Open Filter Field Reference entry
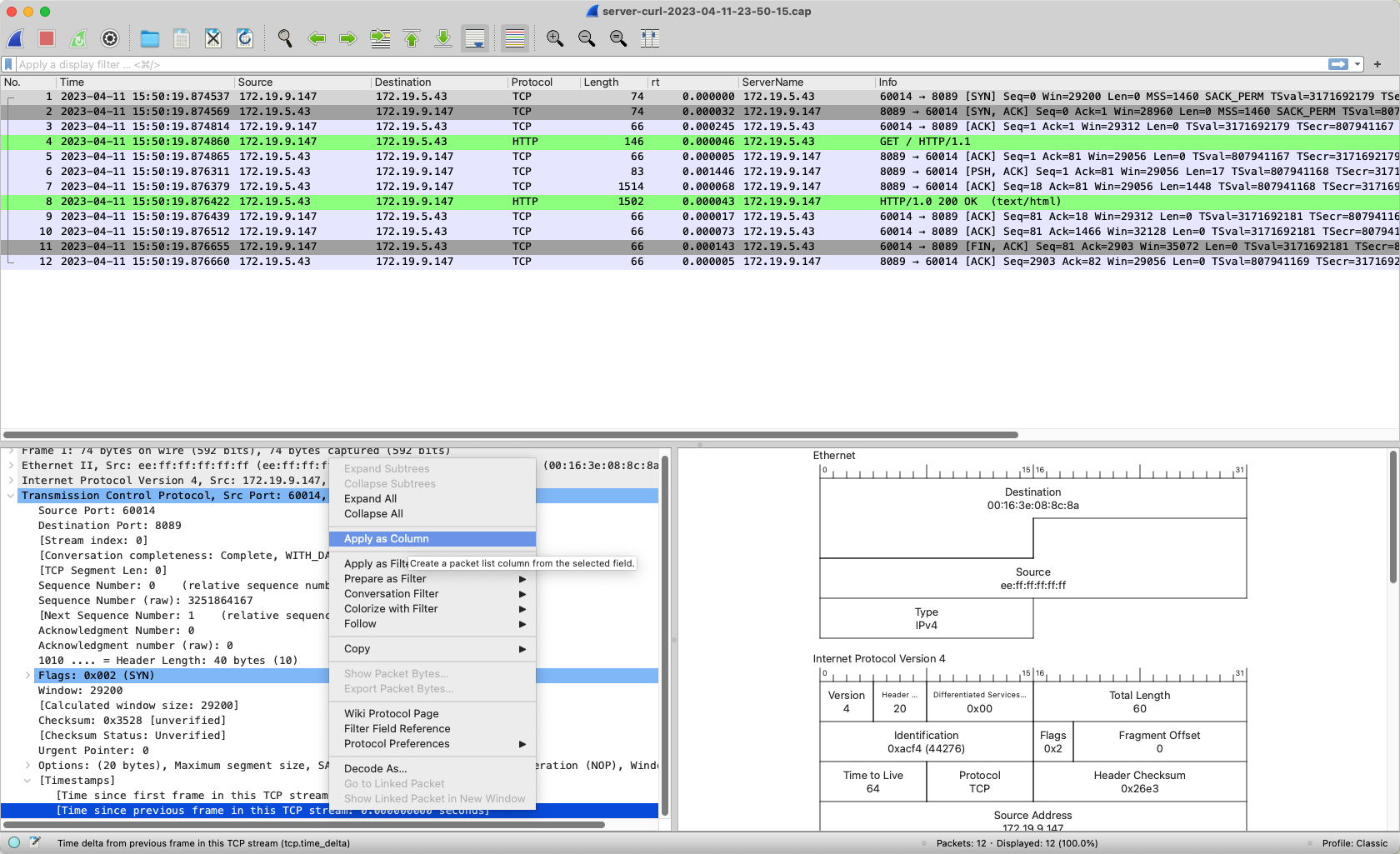The height and width of the screenshot is (854, 1400). tap(432, 729)
